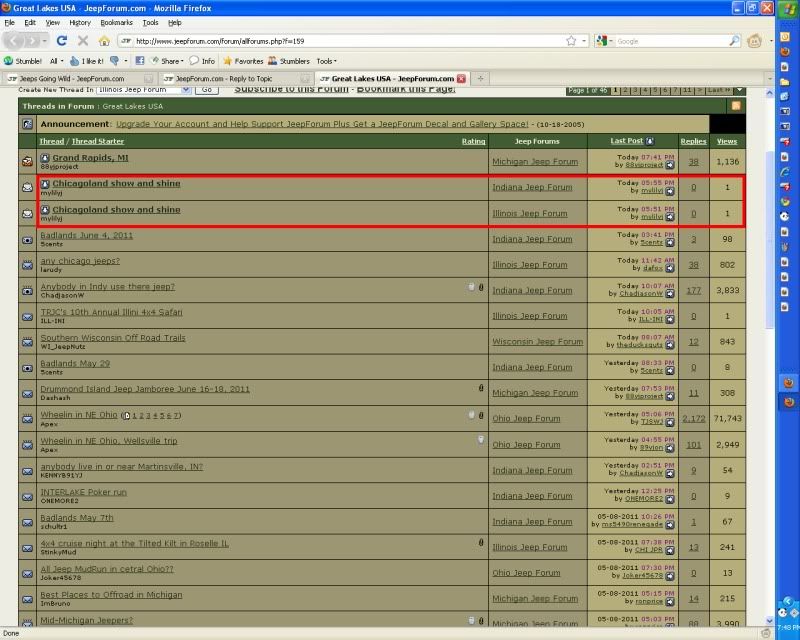Open the Stumblers button
800x640 pixels.
289,61
